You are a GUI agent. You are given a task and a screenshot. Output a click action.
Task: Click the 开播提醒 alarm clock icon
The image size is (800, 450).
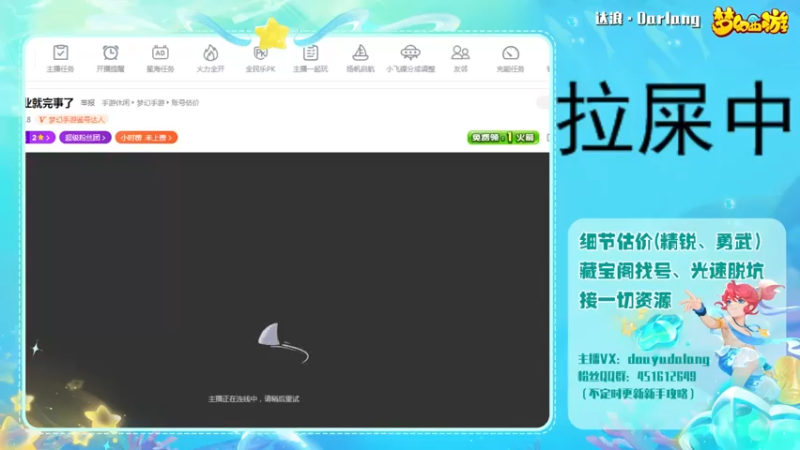[110, 53]
